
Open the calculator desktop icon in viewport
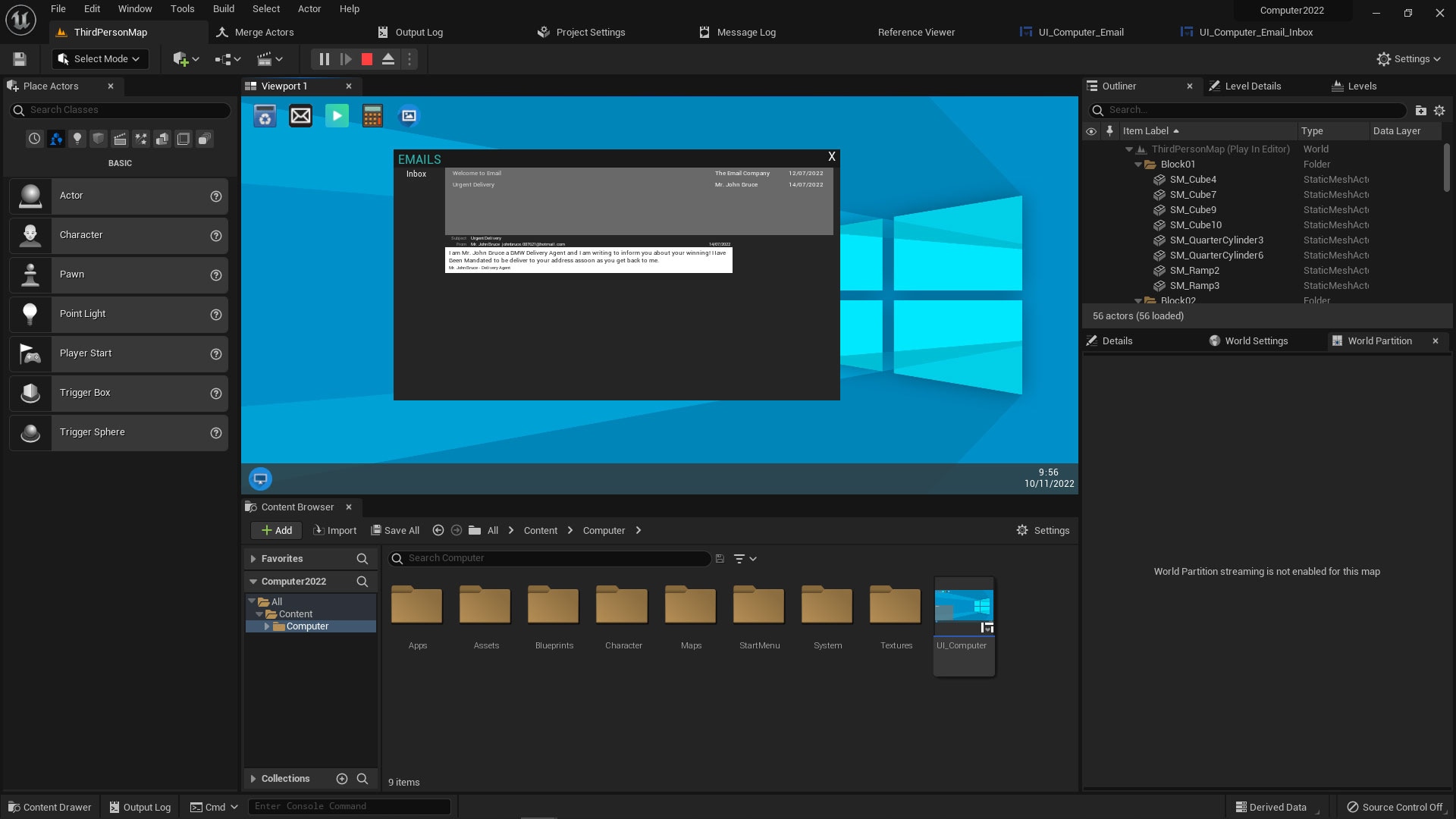(x=372, y=116)
